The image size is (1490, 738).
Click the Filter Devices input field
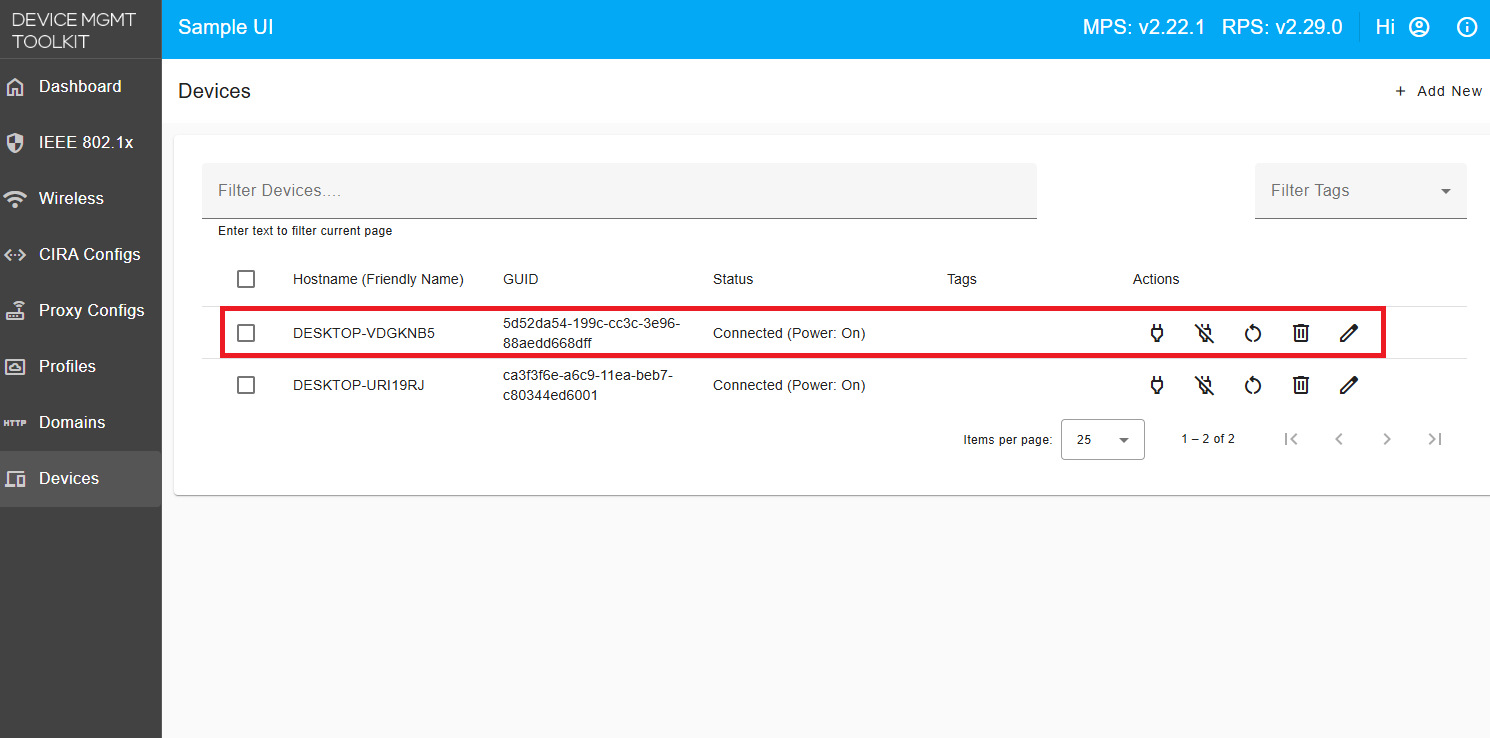click(x=618, y=190)
